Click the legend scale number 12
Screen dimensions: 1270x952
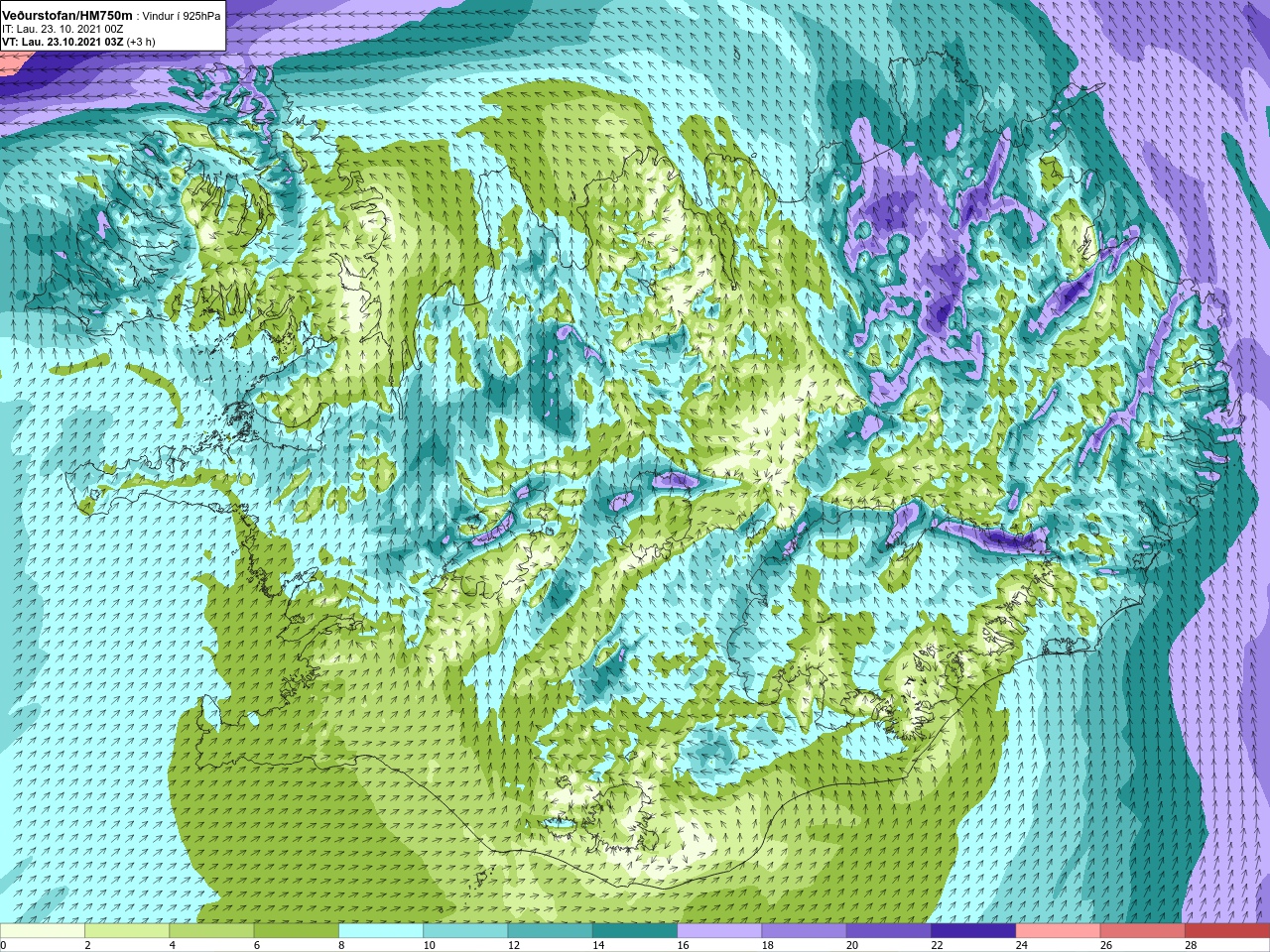tap(514, 945)
